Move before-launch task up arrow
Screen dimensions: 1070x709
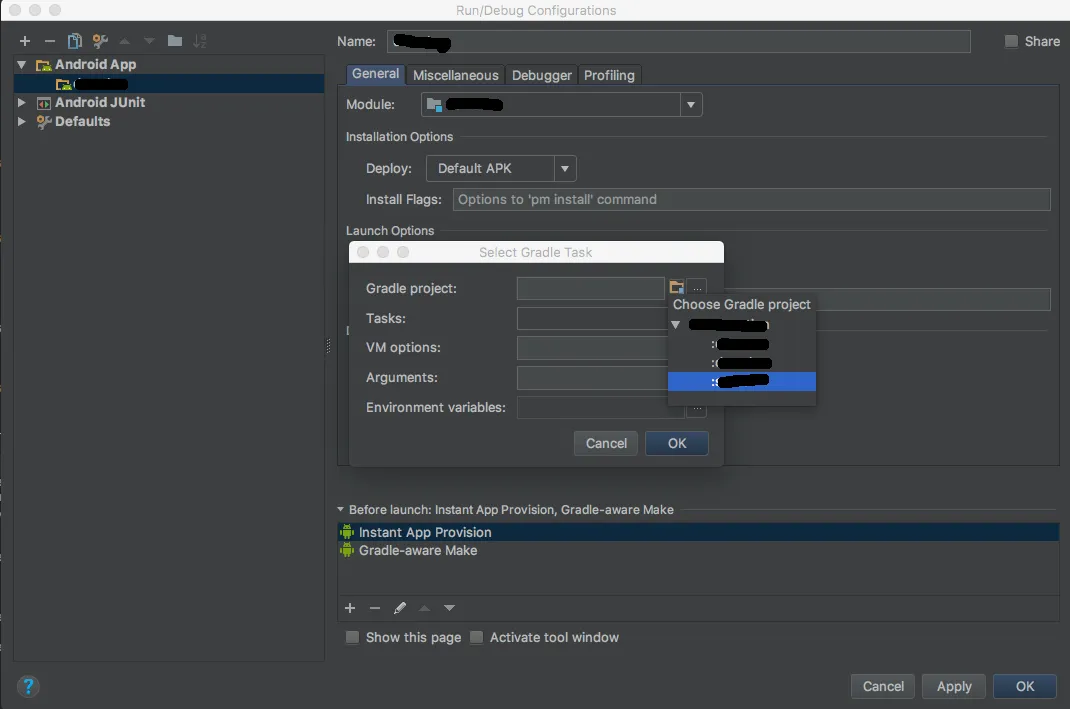coord(424,607)
